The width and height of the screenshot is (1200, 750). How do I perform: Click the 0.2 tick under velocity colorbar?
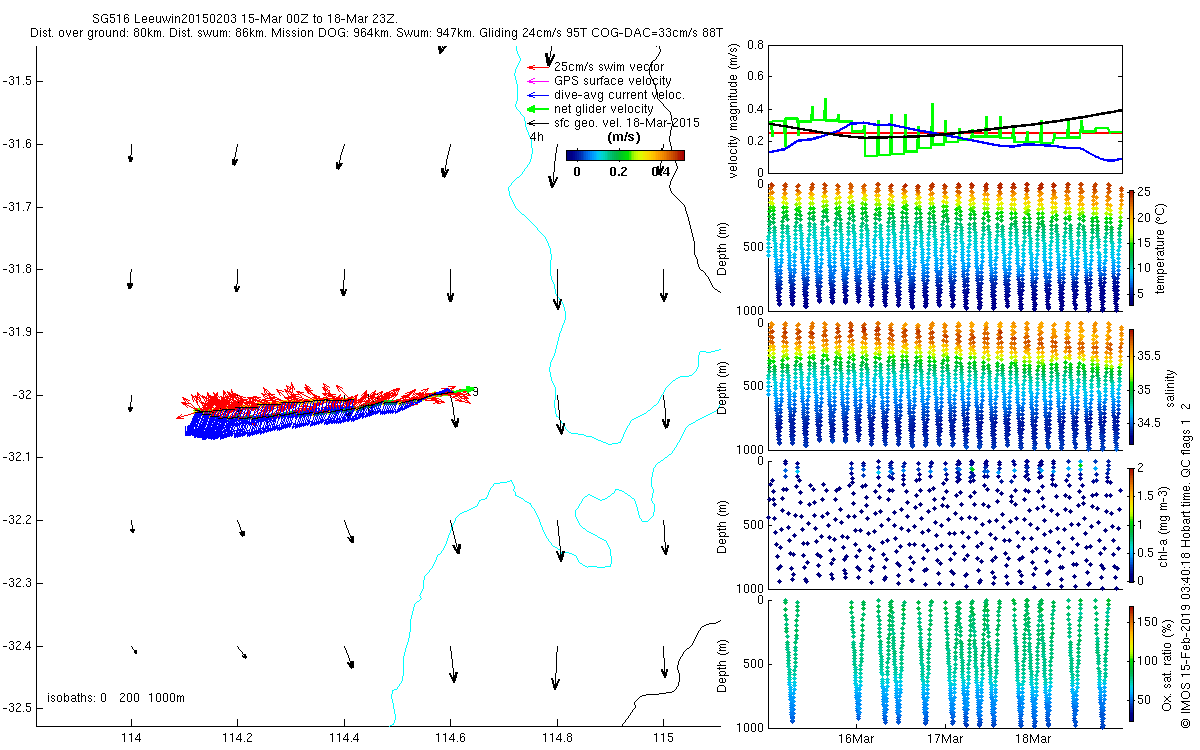click(618, 171)
